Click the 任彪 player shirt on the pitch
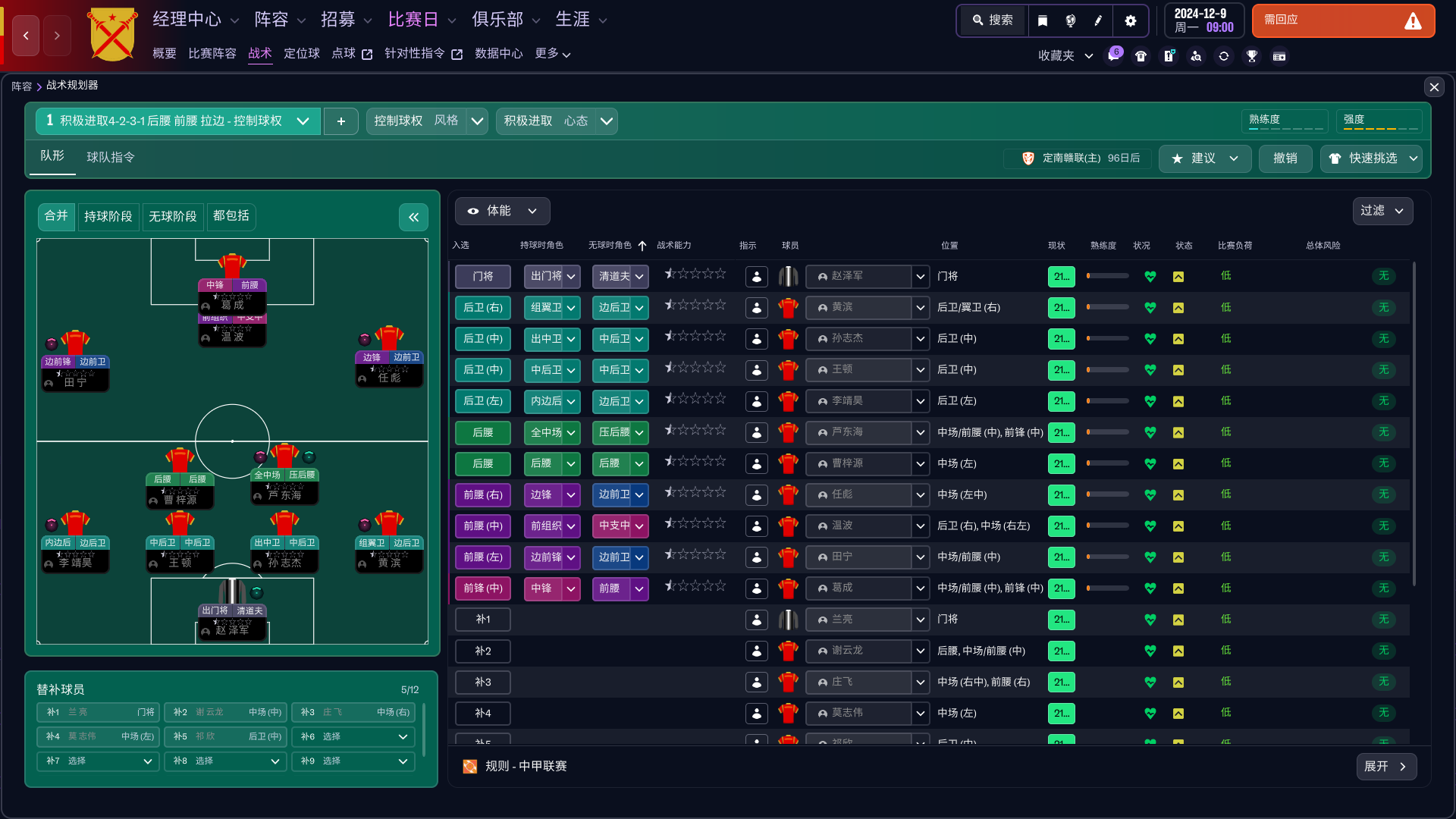 389,337
